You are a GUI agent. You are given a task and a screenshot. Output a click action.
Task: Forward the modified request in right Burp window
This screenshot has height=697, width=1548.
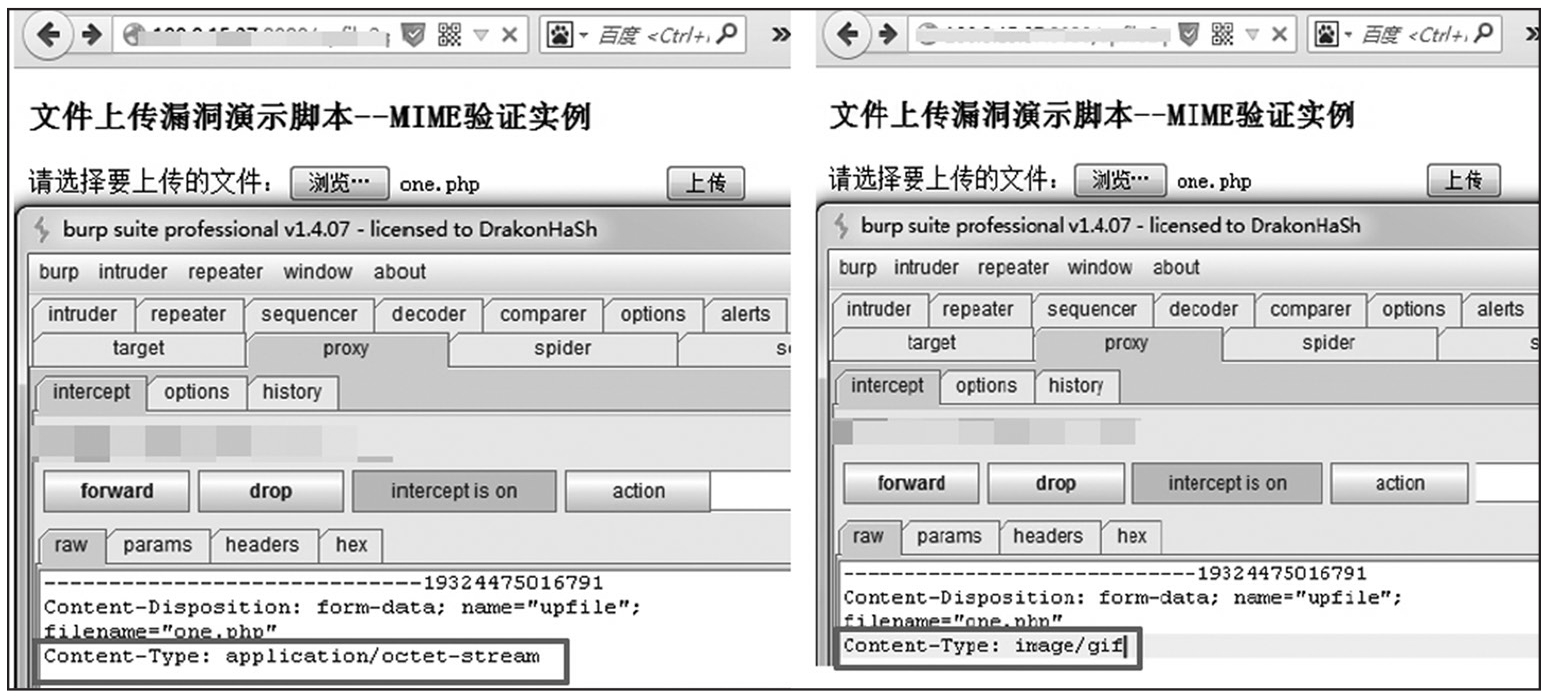(911, 484)
